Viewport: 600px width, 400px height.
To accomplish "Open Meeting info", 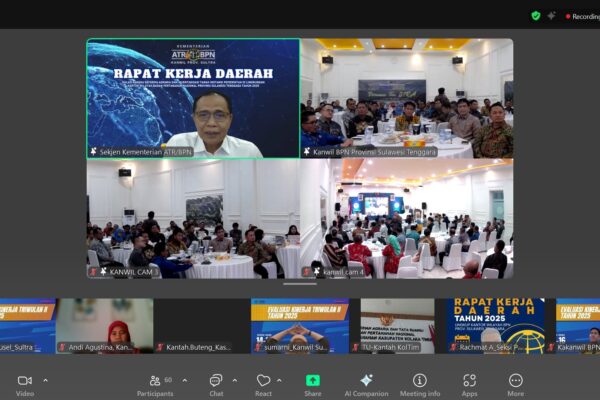I will (x=420, y=385).
